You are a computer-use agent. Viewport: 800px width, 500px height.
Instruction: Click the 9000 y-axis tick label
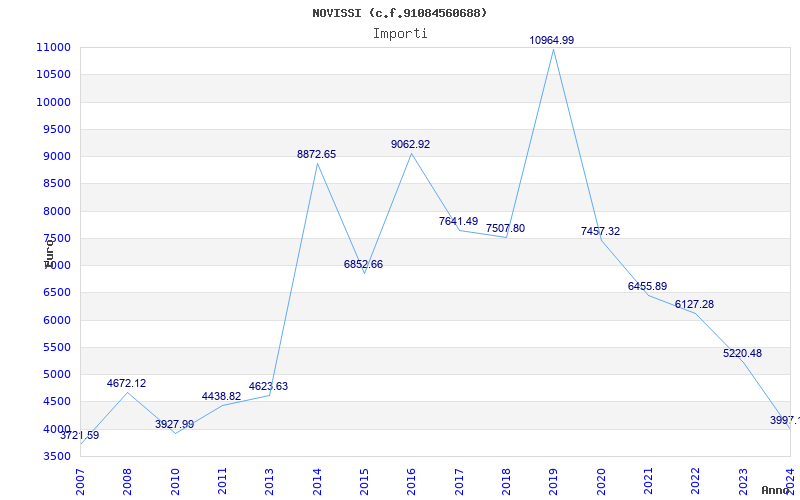point(56,156)
